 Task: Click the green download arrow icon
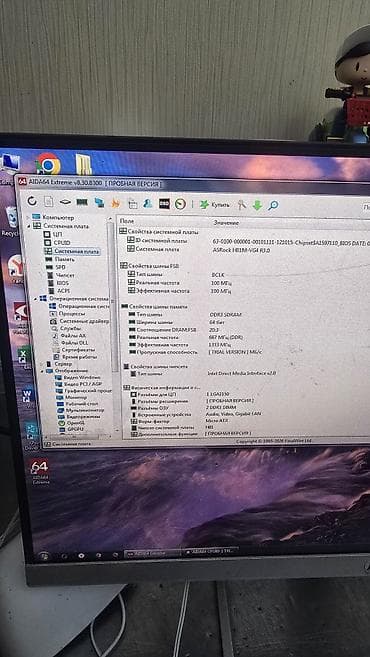(x=257, y=205)
